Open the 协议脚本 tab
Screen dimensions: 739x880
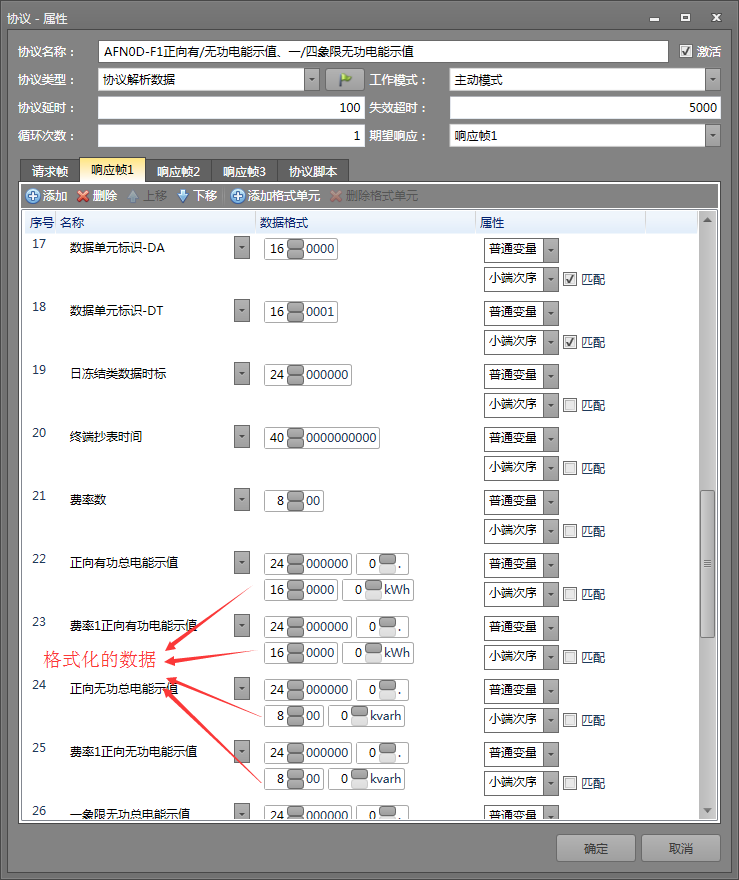[313, 171]
